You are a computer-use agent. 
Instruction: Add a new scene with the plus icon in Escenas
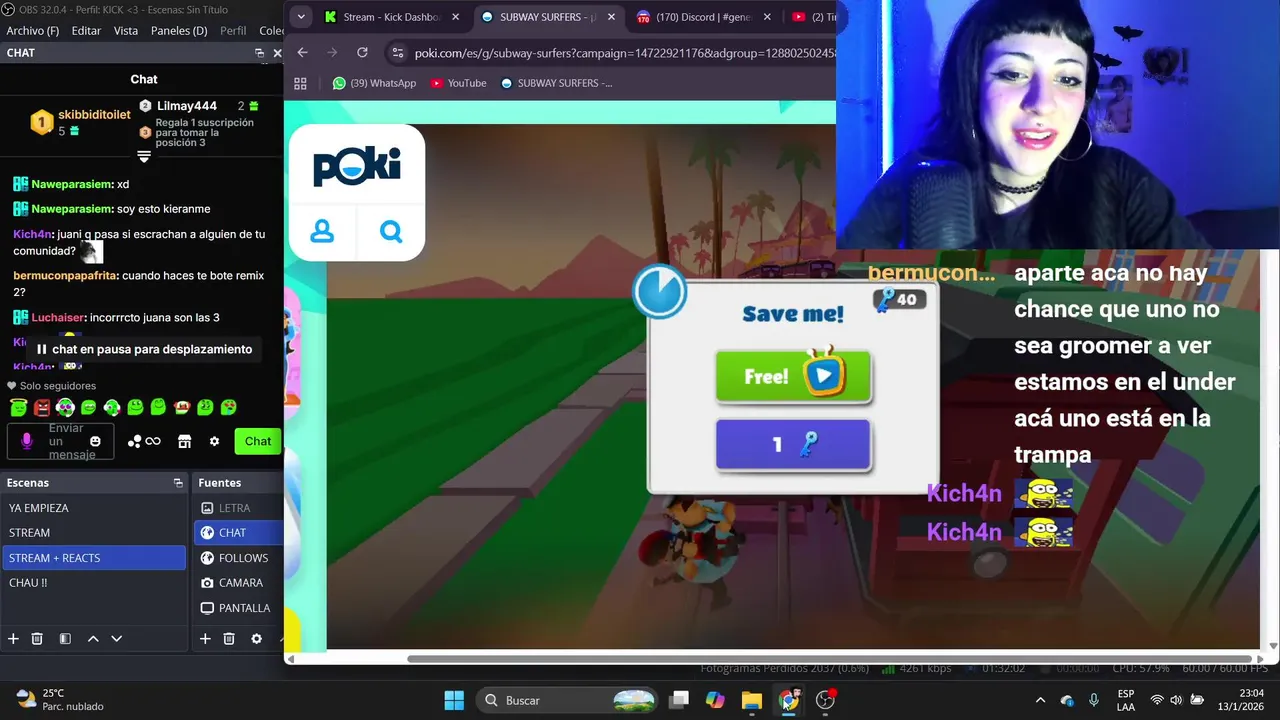point(13,638)
